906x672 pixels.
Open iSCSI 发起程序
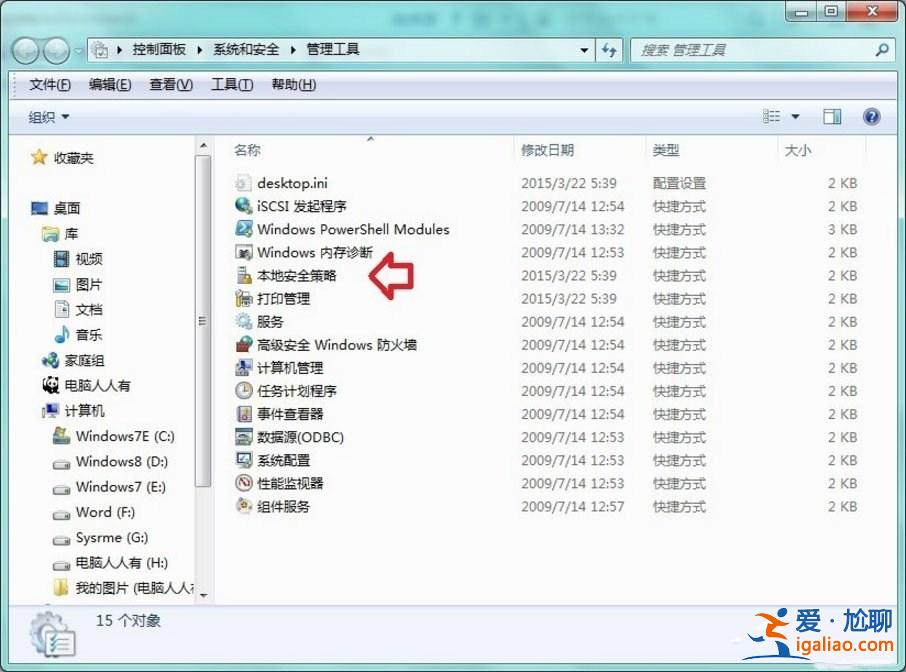(290, 207)
